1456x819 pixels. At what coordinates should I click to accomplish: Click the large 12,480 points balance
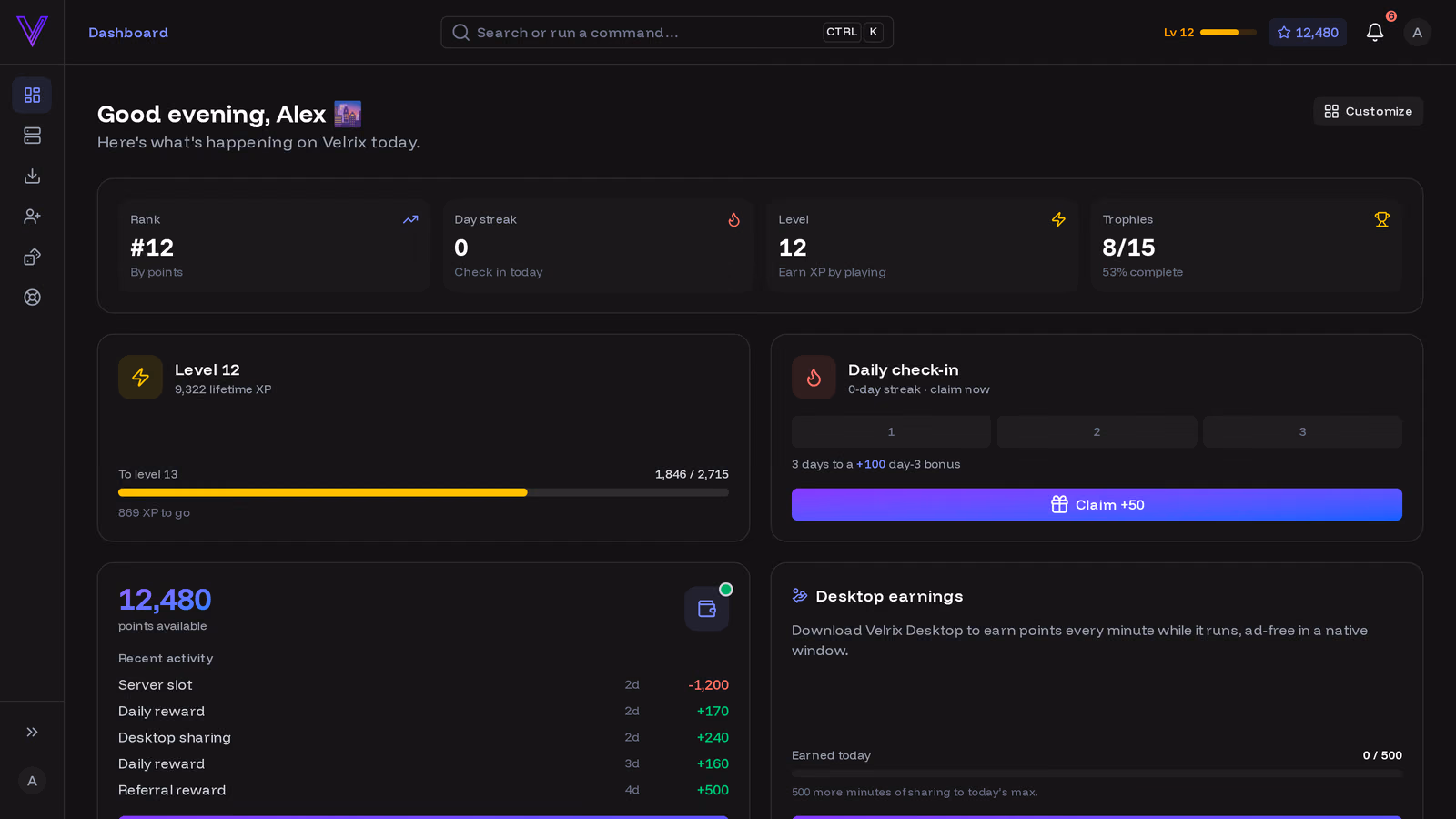click(165, 600)
